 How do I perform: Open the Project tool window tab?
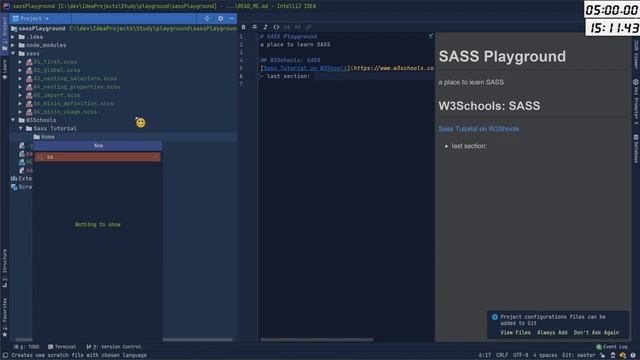tap(4, 33)
